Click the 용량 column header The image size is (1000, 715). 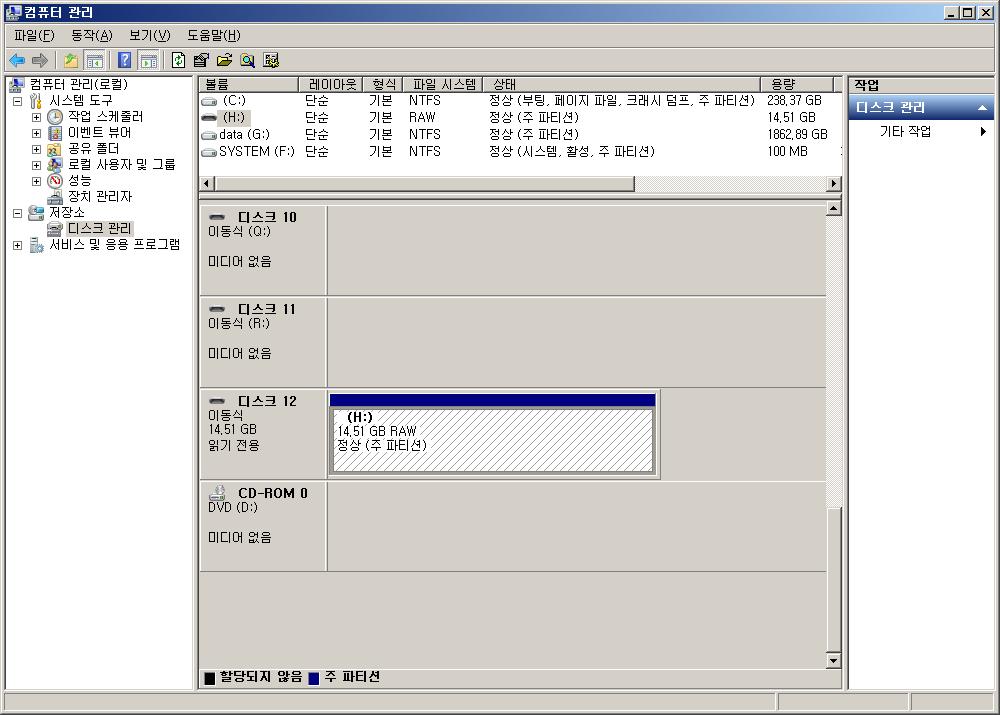[x=795, y=85]
